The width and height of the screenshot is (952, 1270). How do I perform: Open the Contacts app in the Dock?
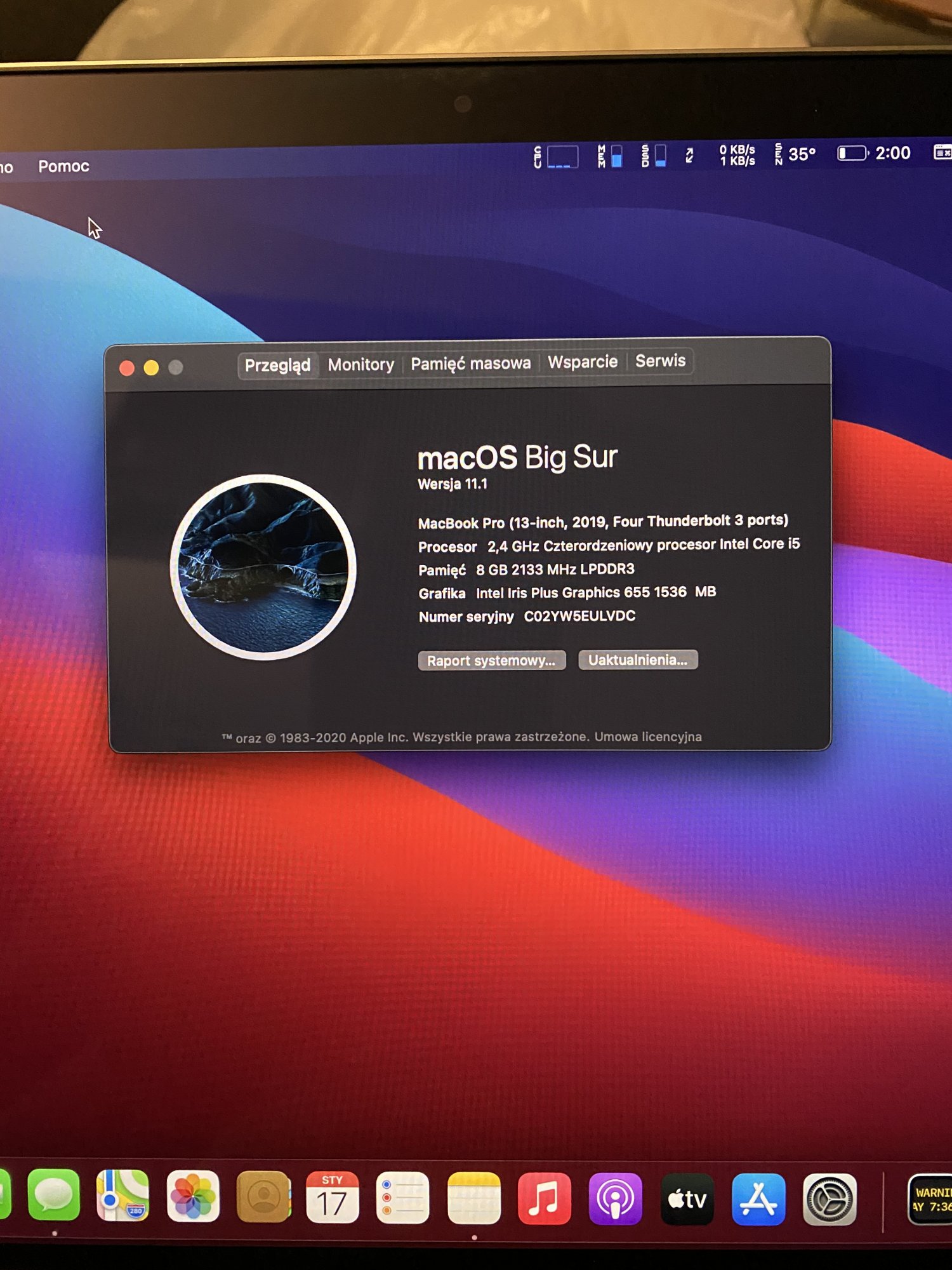[x=263, y=1197]
